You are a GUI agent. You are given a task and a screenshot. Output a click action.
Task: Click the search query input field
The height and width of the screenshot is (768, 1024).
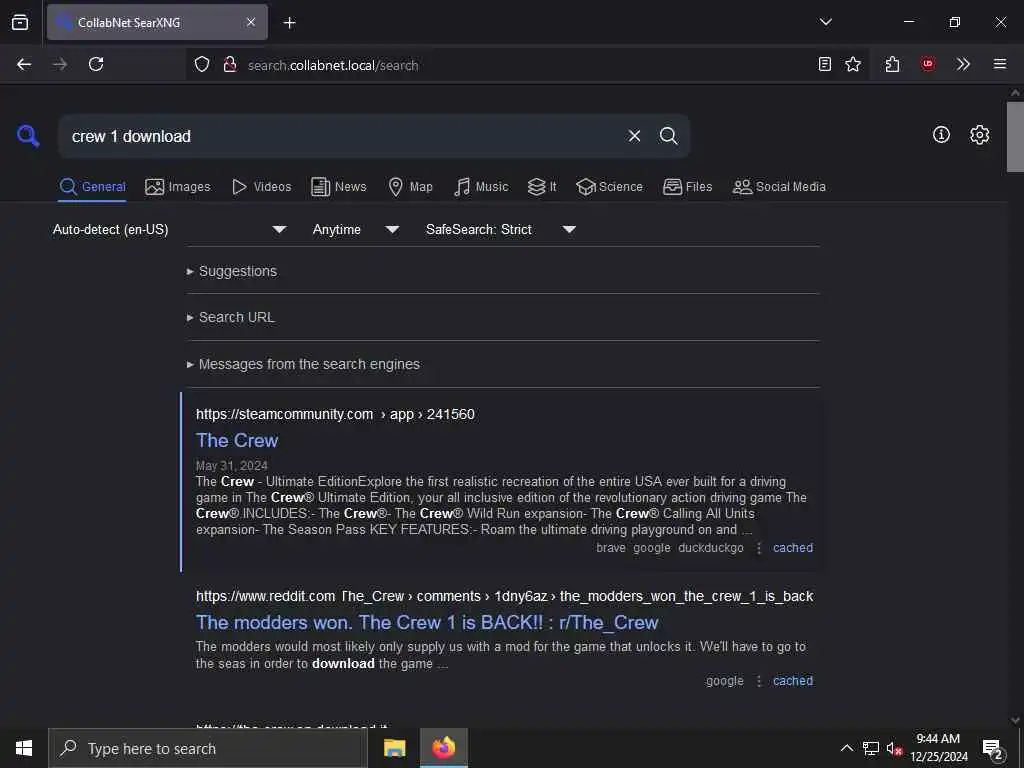[x=340, y=136]
